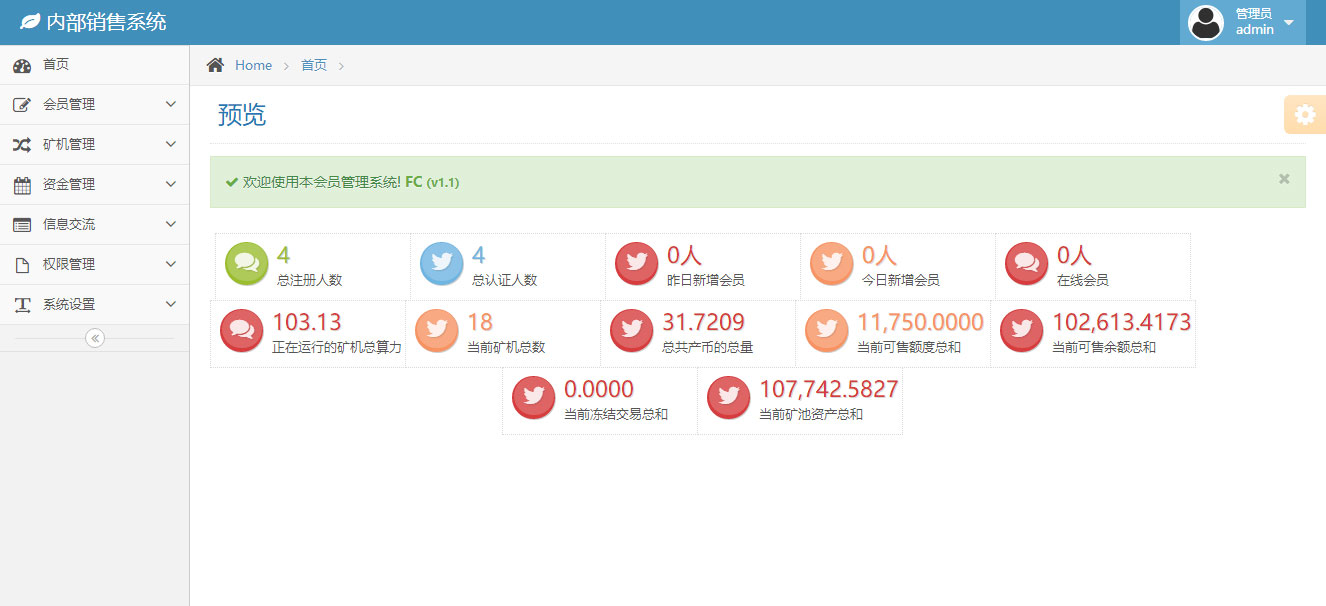
Task: Click the settings gear icon on right edge
Action: click(1305, 115)
